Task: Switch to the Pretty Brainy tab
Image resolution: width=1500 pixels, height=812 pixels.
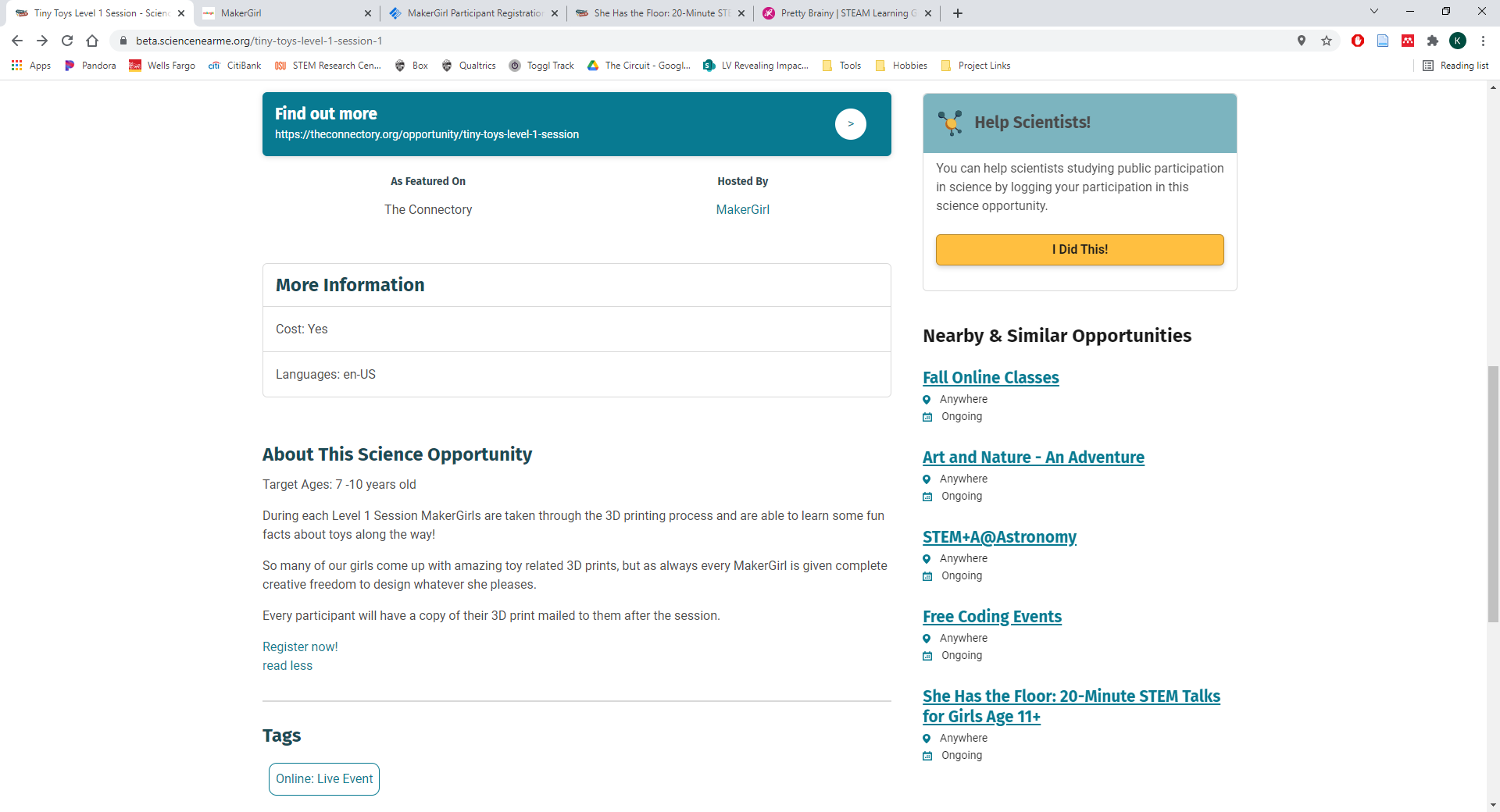Action: click(x=840, y=13)
